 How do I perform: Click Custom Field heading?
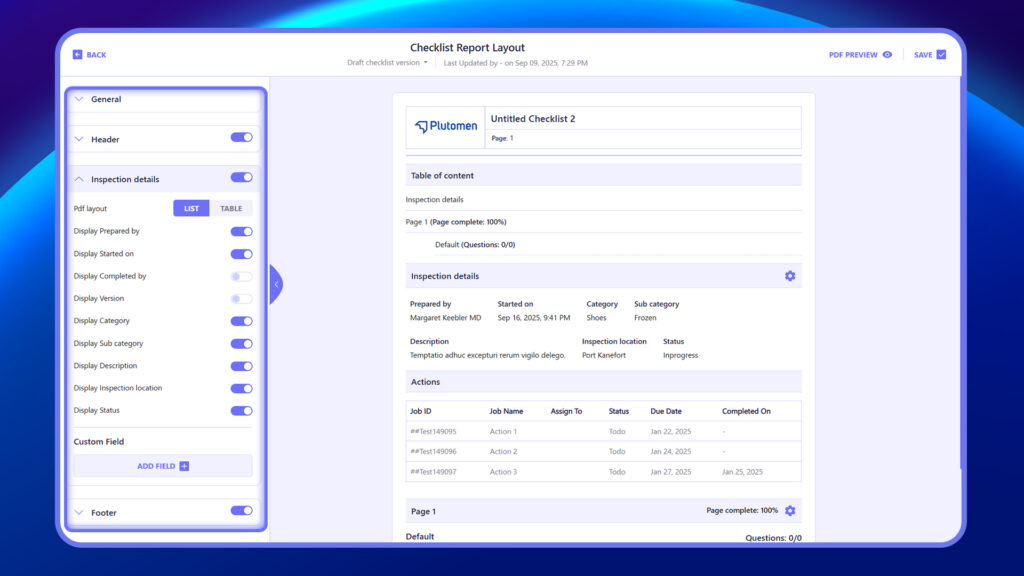[99, 442]
